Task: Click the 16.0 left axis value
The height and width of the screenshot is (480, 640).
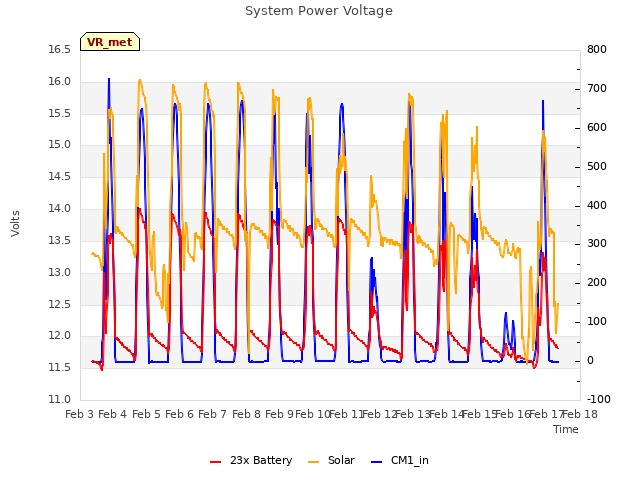Action: click(60, 82)
